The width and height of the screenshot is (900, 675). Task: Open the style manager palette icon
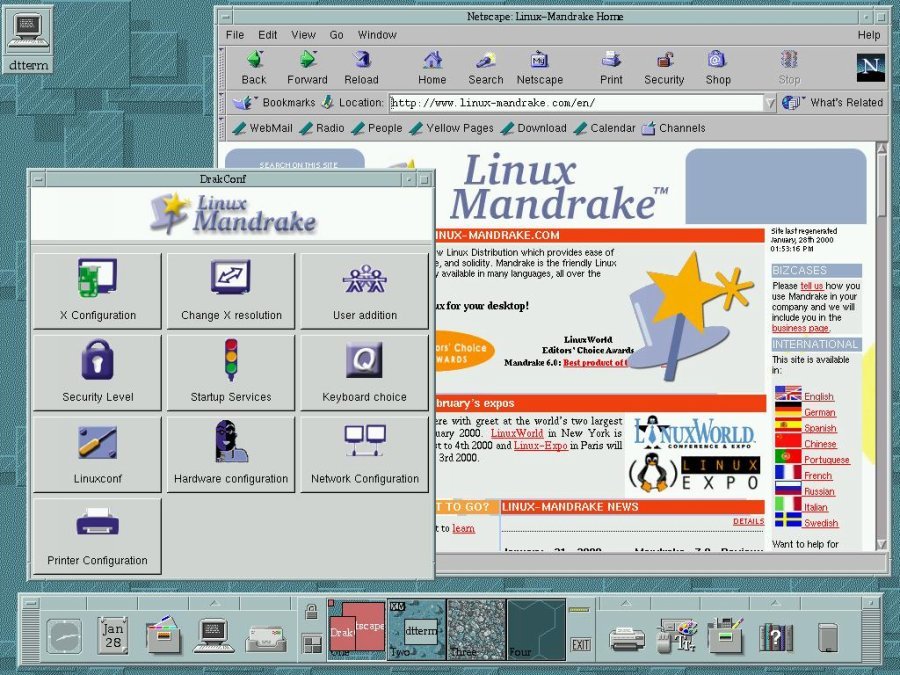coord(677,635)
